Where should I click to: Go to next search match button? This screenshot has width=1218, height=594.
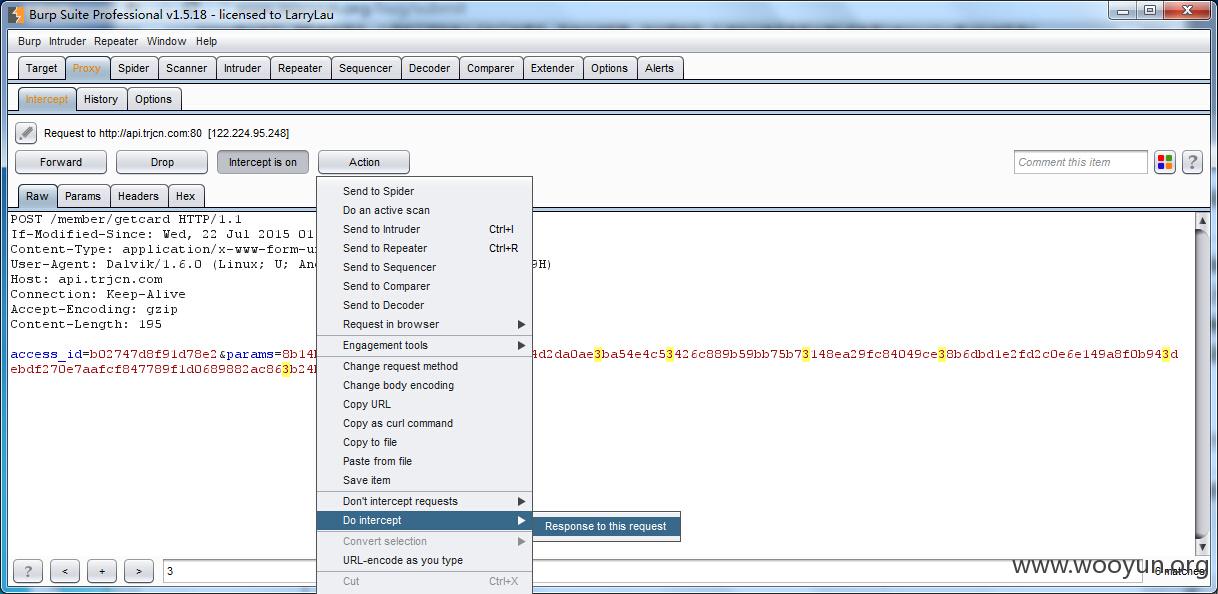(139, 571)
